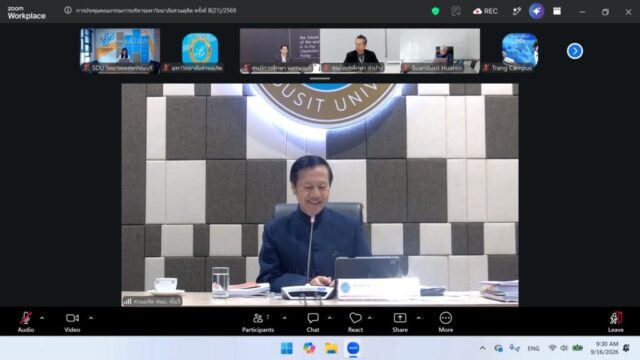Viewport: 640px width, 360px height.
Task: Expand the React options caret
Action: click(370, 318)
